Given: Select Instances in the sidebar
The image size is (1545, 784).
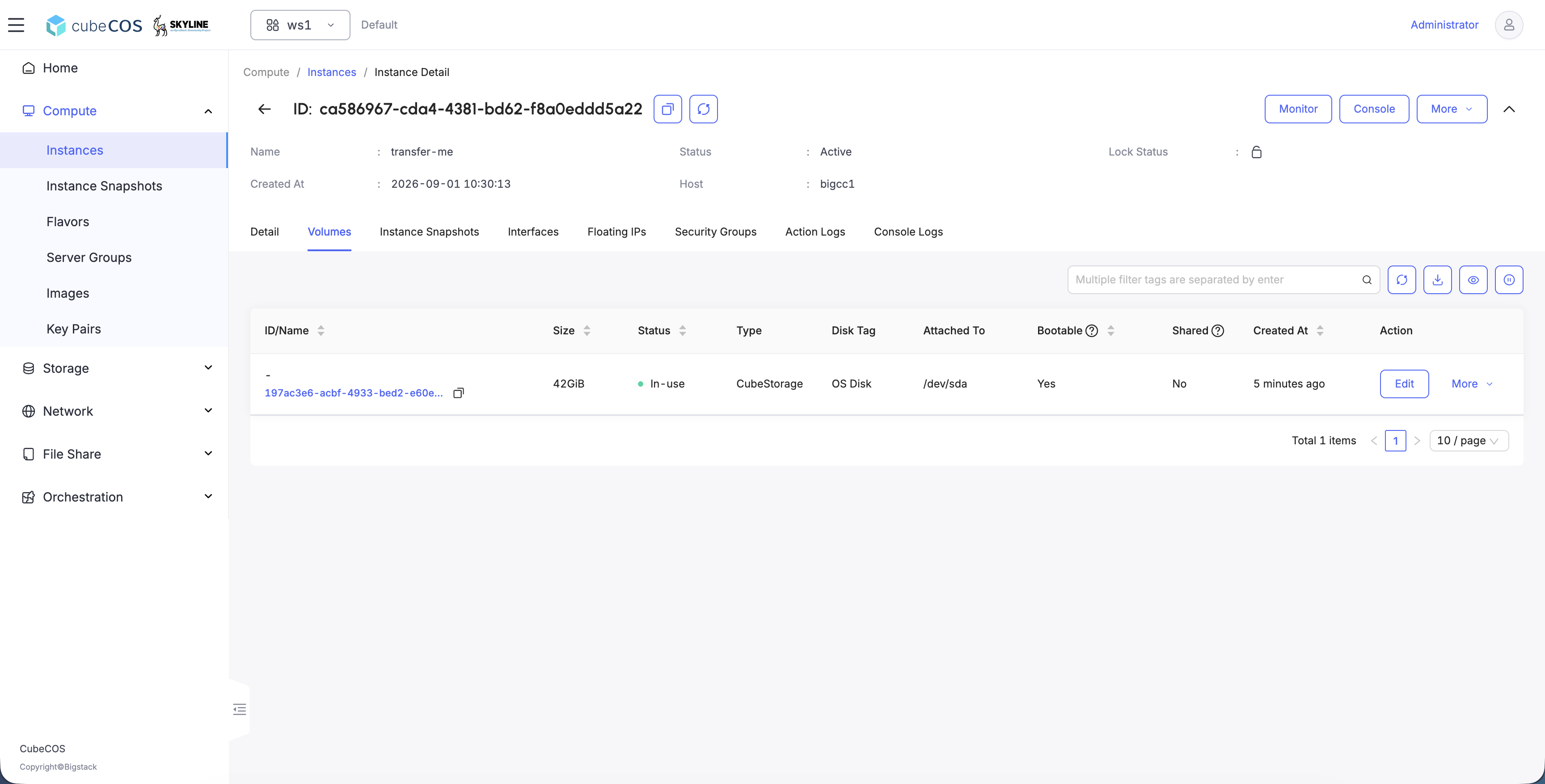Looking at the screenshot, I should coord(114,150).
